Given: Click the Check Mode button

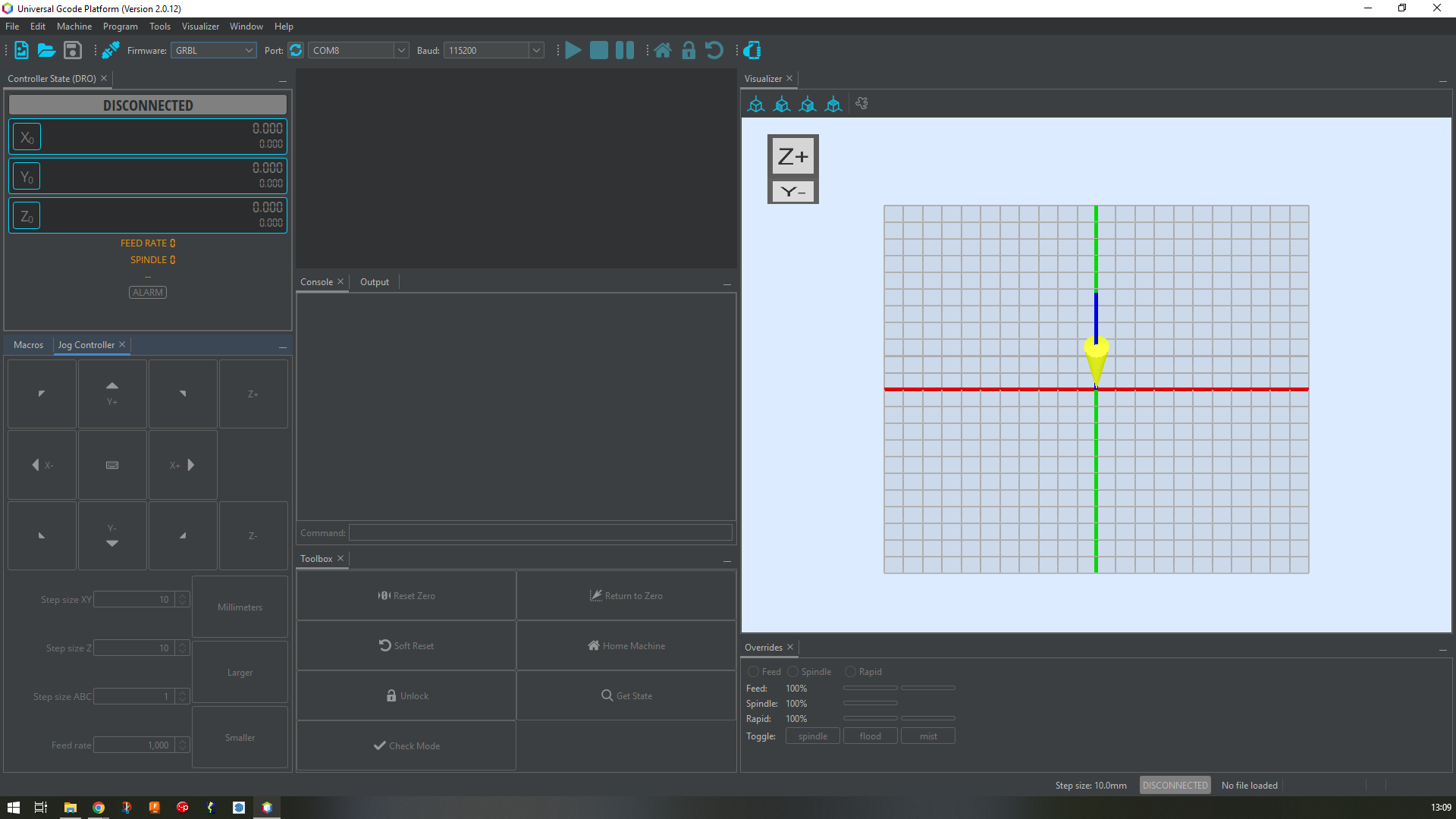Looking at the screenshot, I should pos(406,745).
